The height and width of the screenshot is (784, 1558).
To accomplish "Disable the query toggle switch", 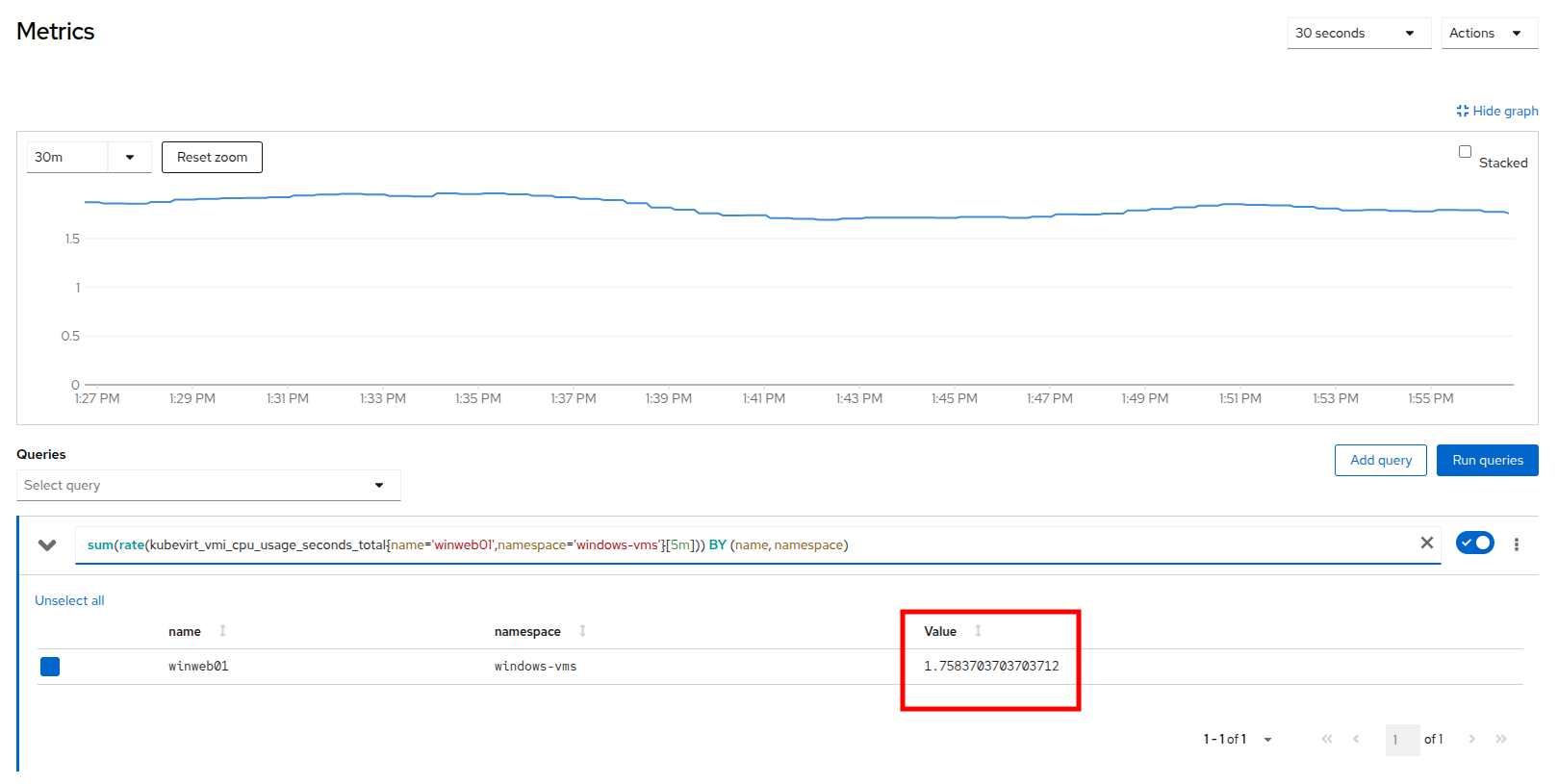I will (x=1474, y=544).
